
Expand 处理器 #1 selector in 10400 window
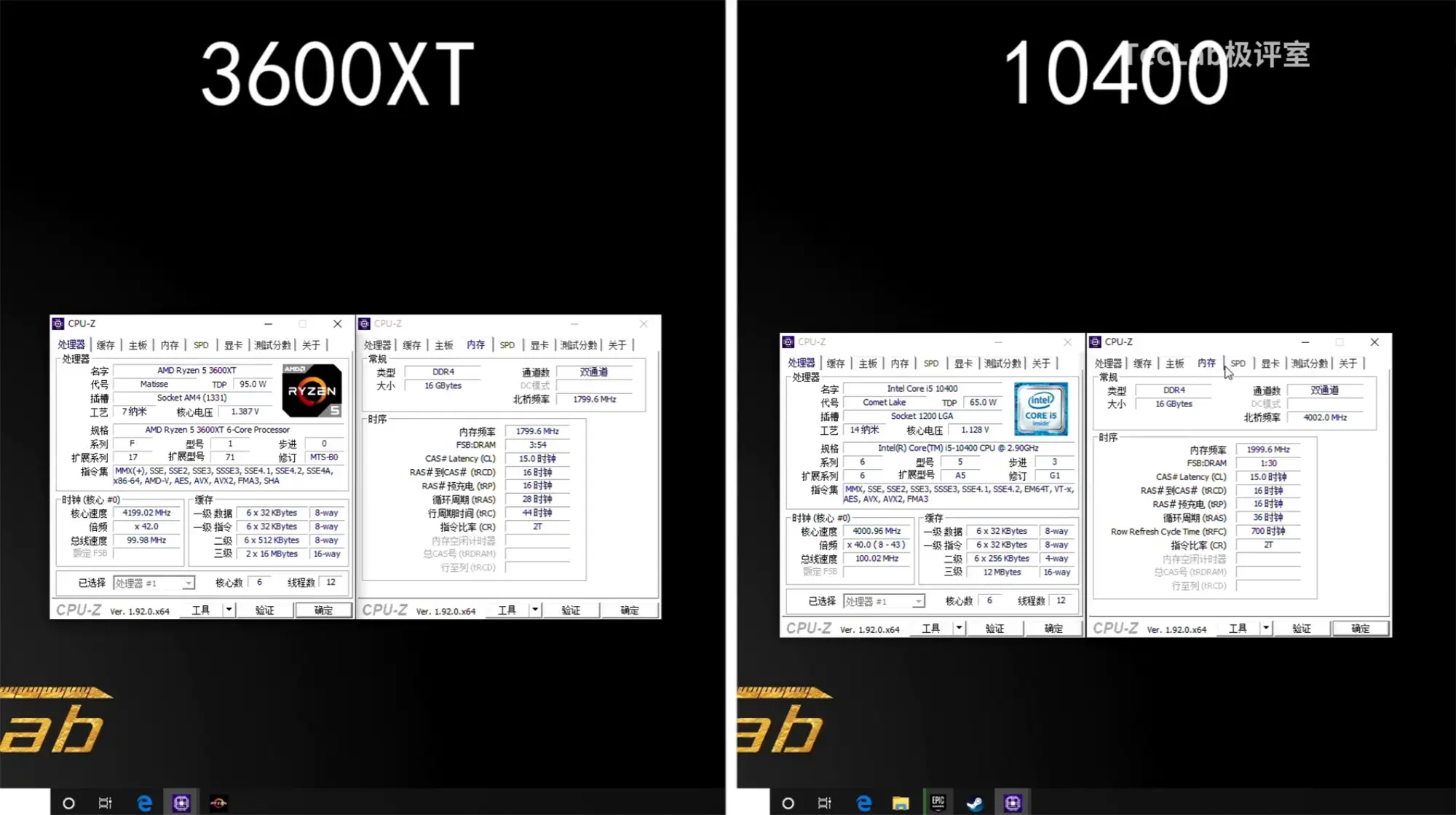(885, 601)
